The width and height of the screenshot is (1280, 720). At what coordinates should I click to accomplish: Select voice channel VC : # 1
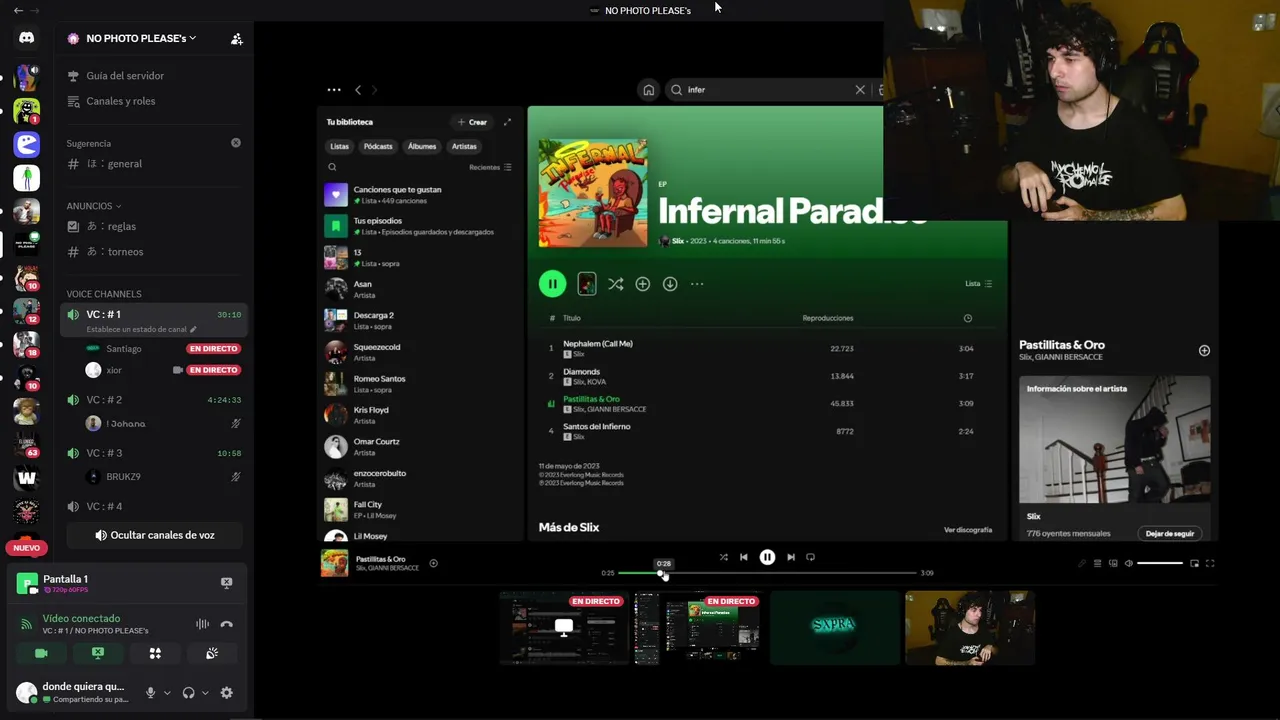tap(153, 320)
